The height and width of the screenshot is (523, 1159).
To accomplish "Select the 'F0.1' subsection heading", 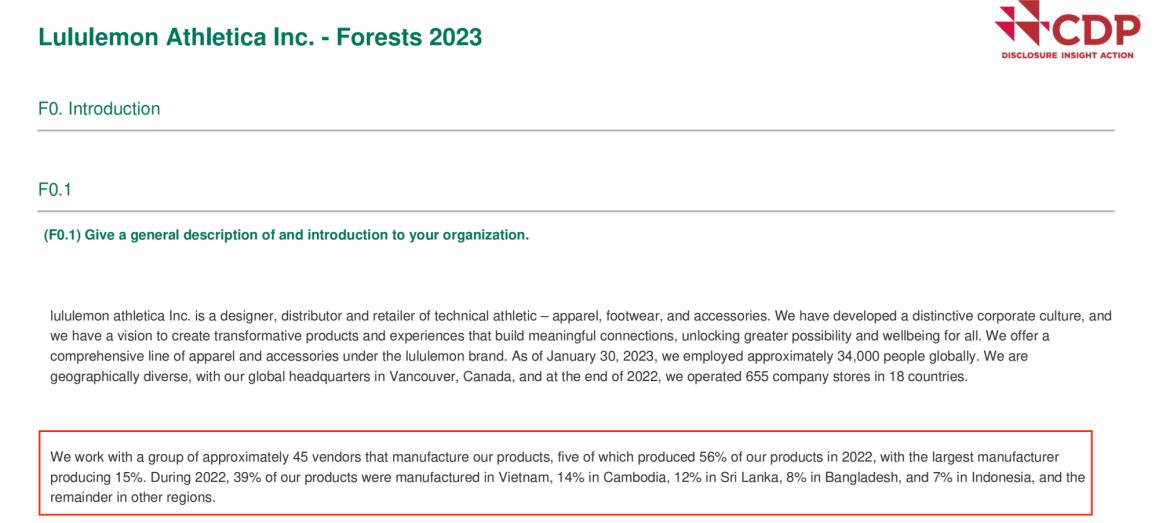I will coord(54,188).
